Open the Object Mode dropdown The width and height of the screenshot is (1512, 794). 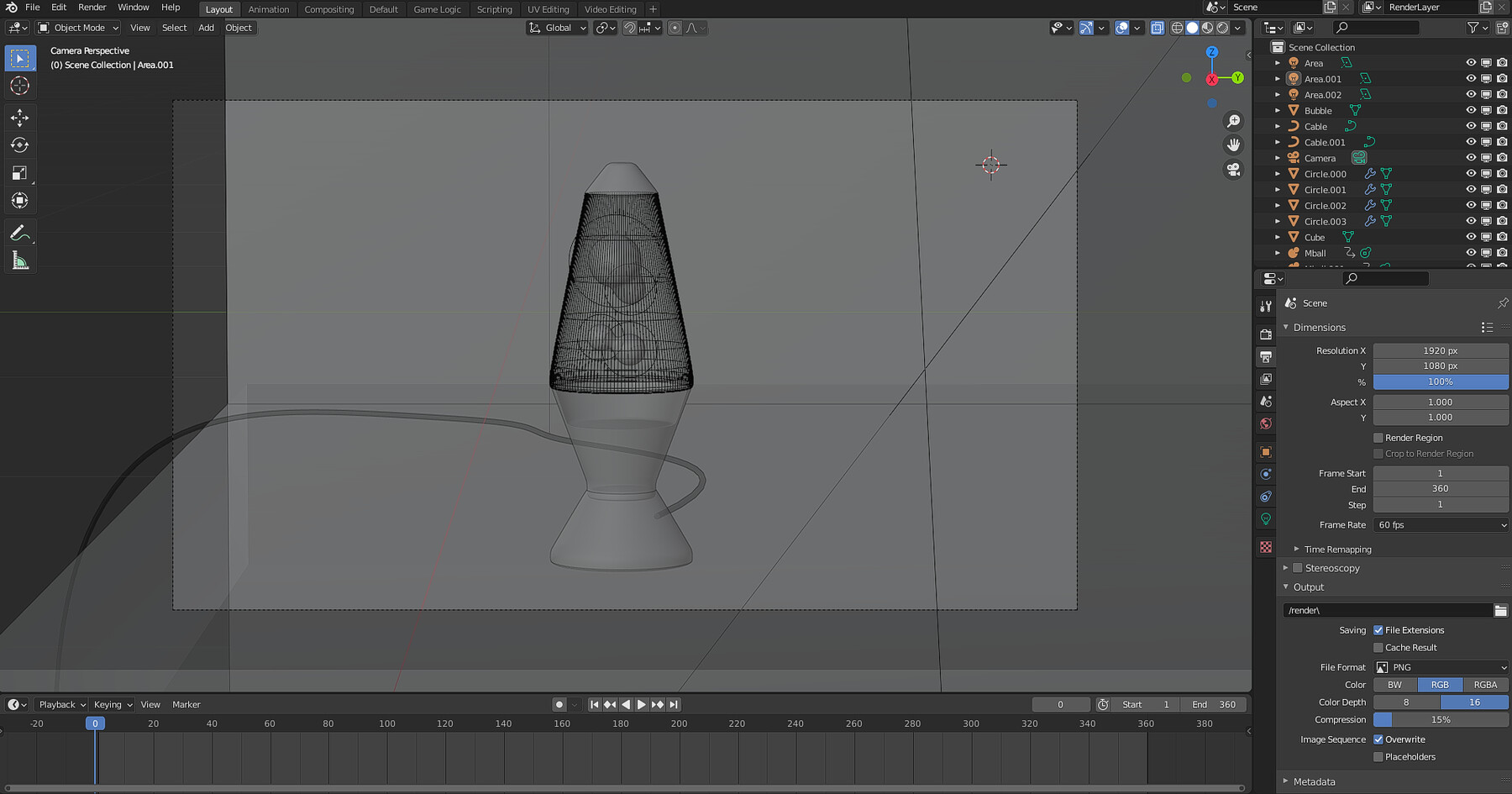[77, 28]
